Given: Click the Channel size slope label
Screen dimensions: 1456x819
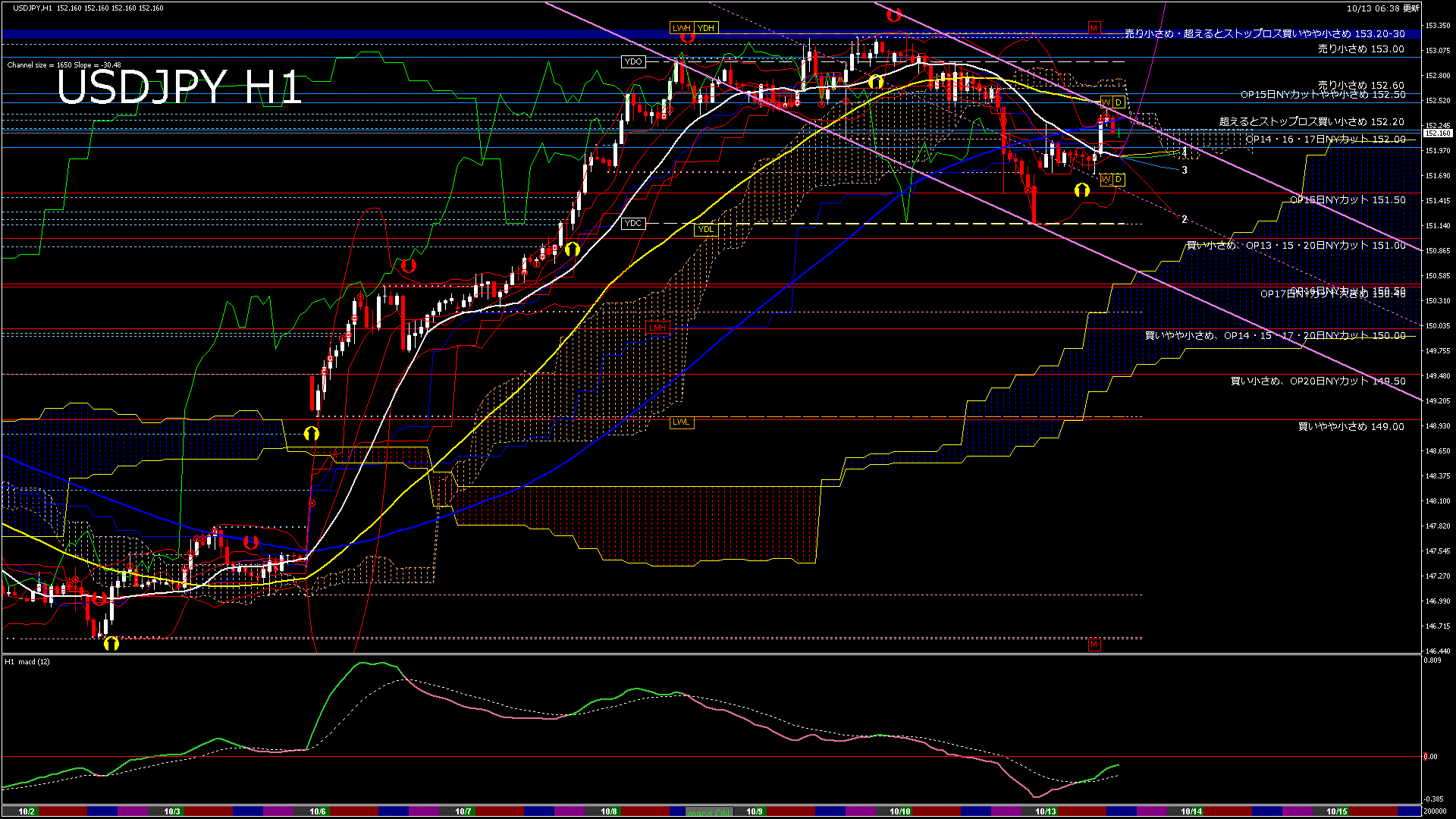Looking at the screenshot, I should coord(64,65).
